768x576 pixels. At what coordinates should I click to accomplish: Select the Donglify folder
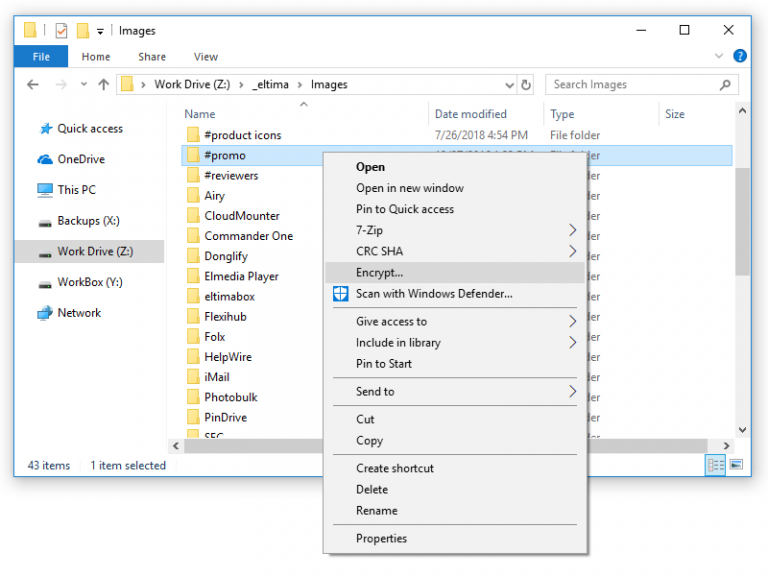(x=226, y=256)
